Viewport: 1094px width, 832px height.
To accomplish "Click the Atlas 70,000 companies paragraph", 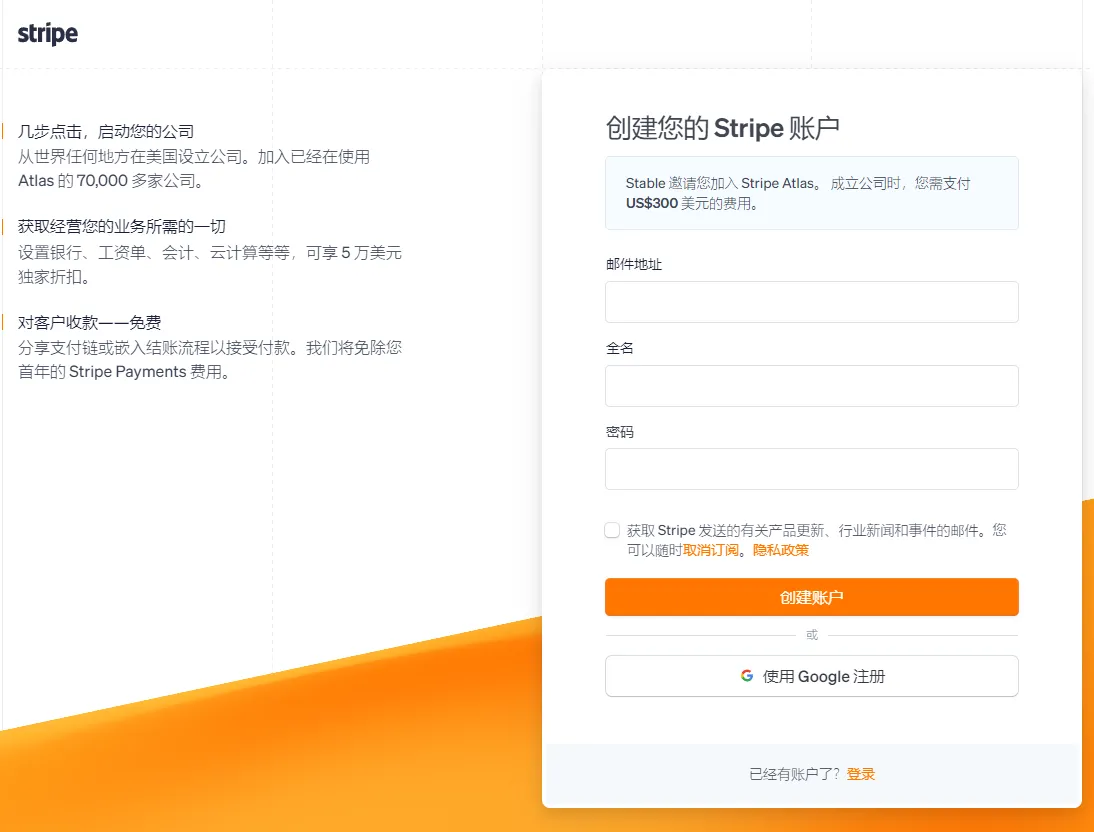I will pos(194,168).
